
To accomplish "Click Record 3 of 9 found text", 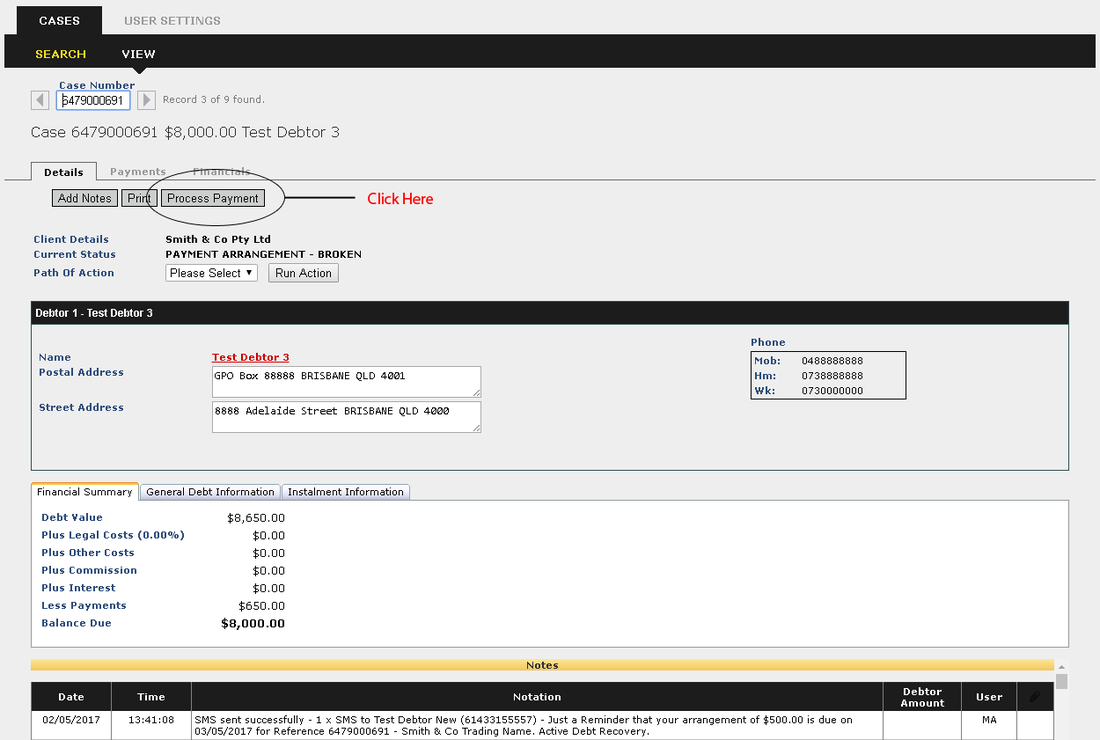I will [x=213, y=100].
